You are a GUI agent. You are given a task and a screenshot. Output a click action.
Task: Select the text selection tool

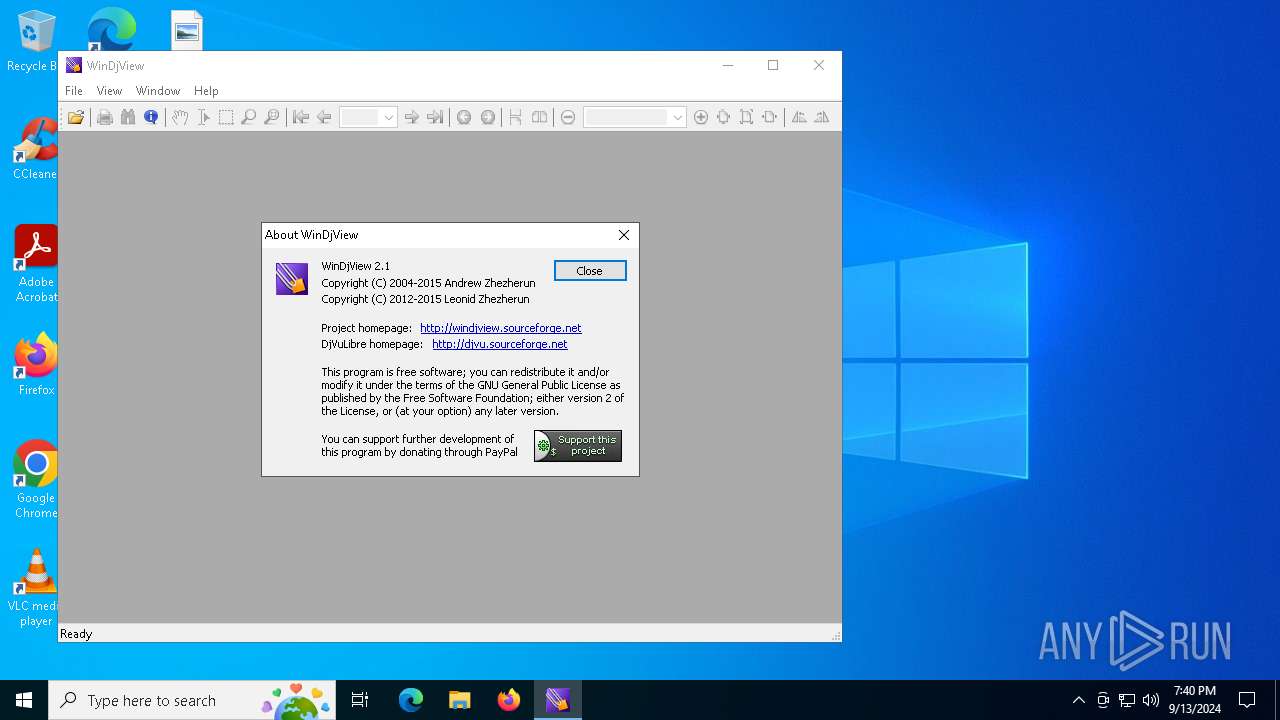203,117
